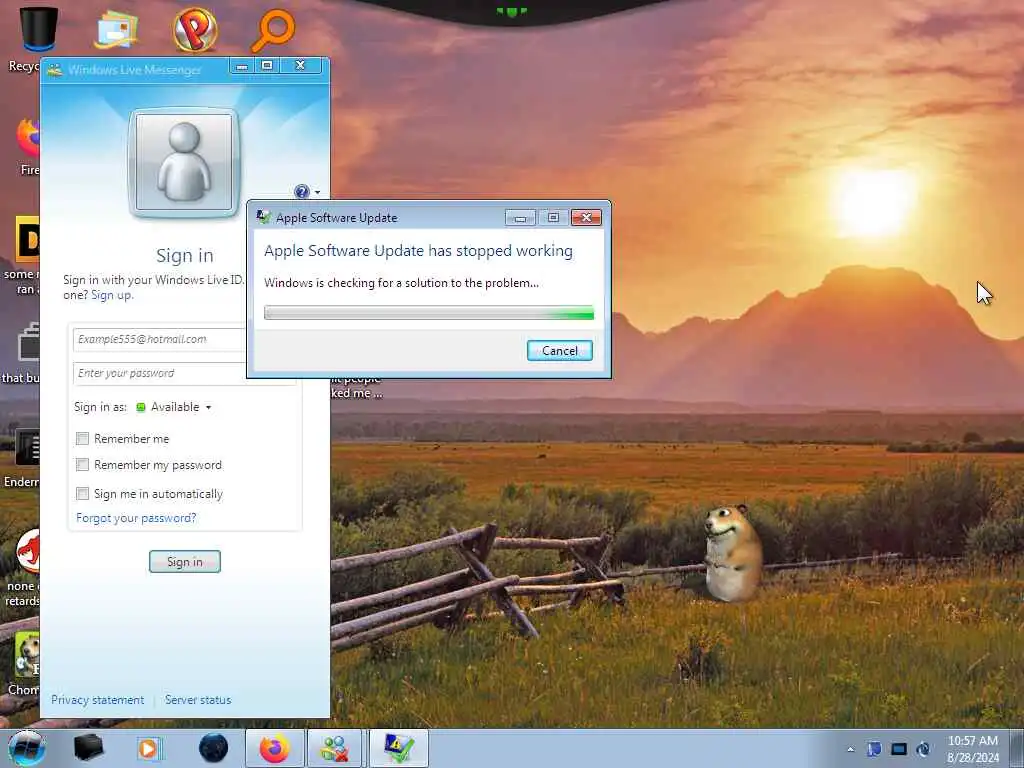Open the mail envelope desktop icon
Image resolution: width=1024 pixels, height=768 pixels.
[x=116, y=29]
